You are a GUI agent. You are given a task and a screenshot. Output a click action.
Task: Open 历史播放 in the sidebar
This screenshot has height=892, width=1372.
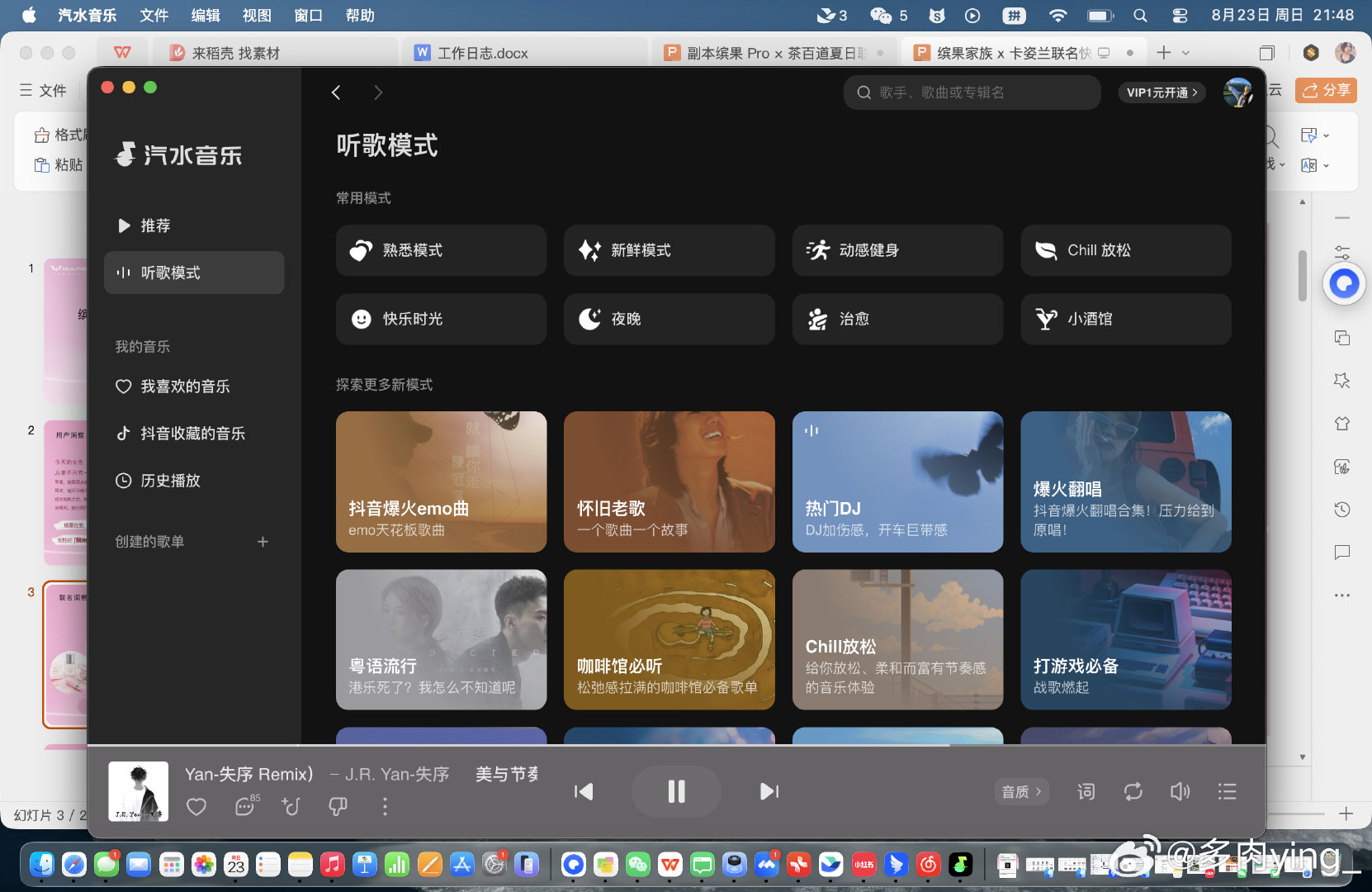pyautogui.click(x=194, y=481)
